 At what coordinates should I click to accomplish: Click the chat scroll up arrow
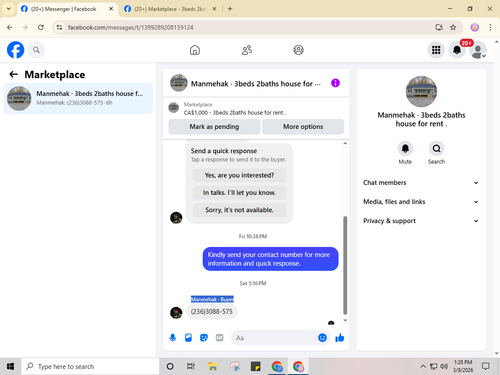point(345,143)
